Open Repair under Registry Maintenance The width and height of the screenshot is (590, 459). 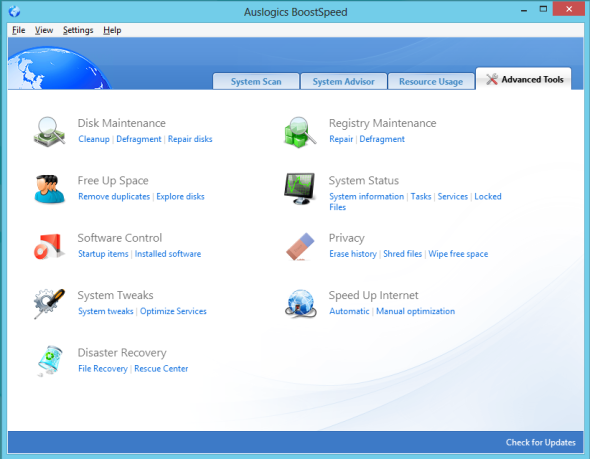(x=341, y=139)
